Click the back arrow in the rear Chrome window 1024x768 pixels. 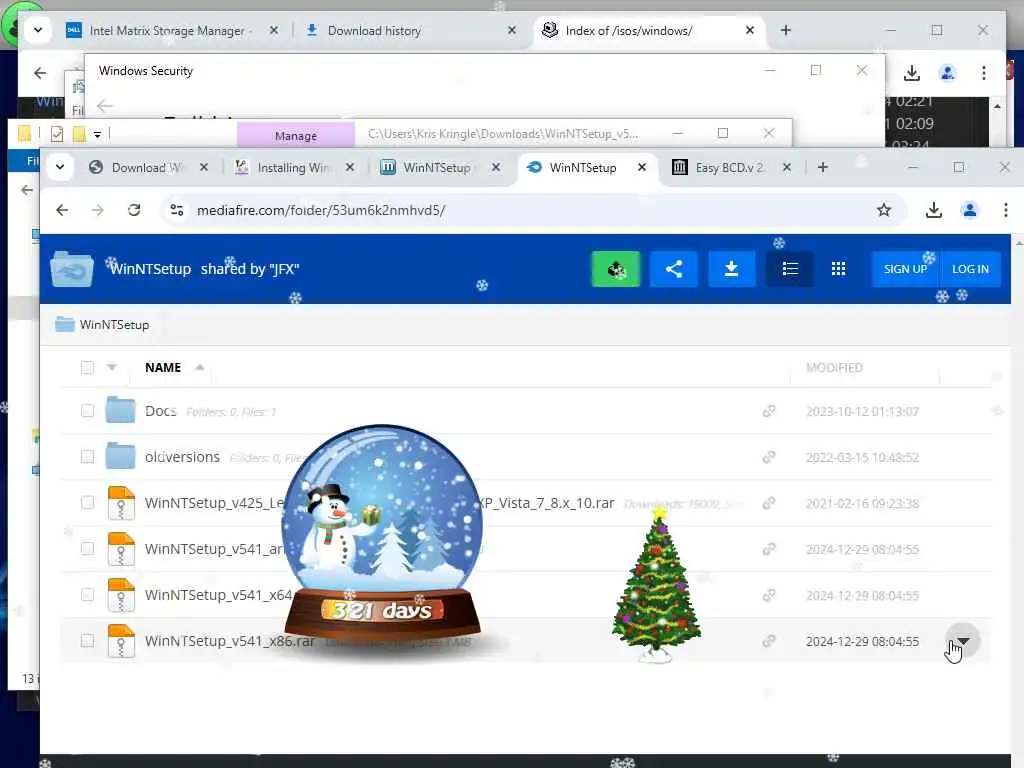click(40, 73)
